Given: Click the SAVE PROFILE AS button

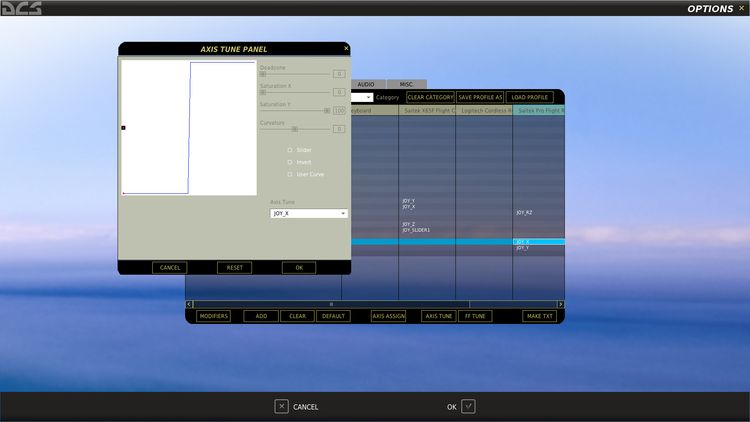Looking at the screenshot, I should click(480, 97).
